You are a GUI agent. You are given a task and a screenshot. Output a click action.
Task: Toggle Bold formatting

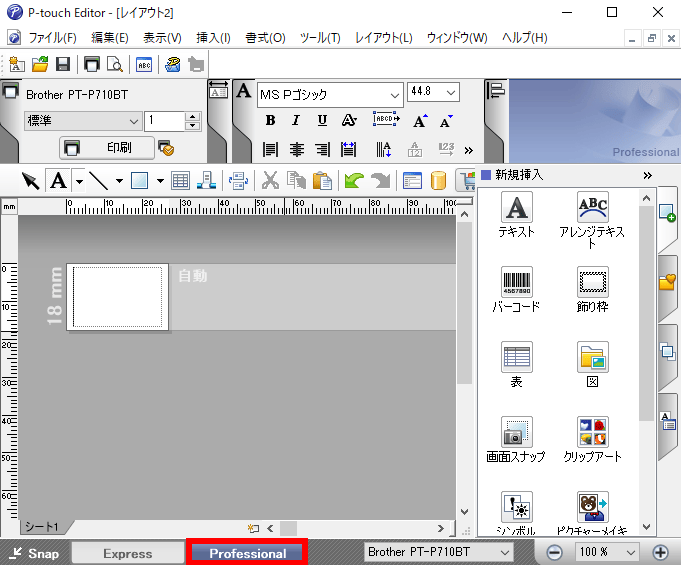coord(270,120)
